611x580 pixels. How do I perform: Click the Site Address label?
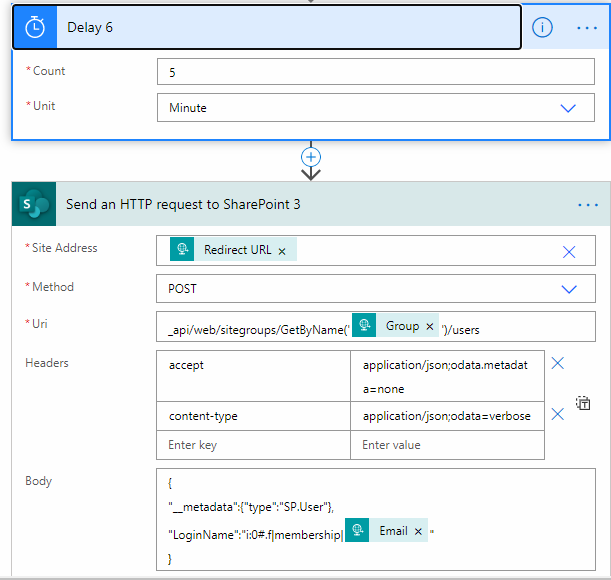64,248
